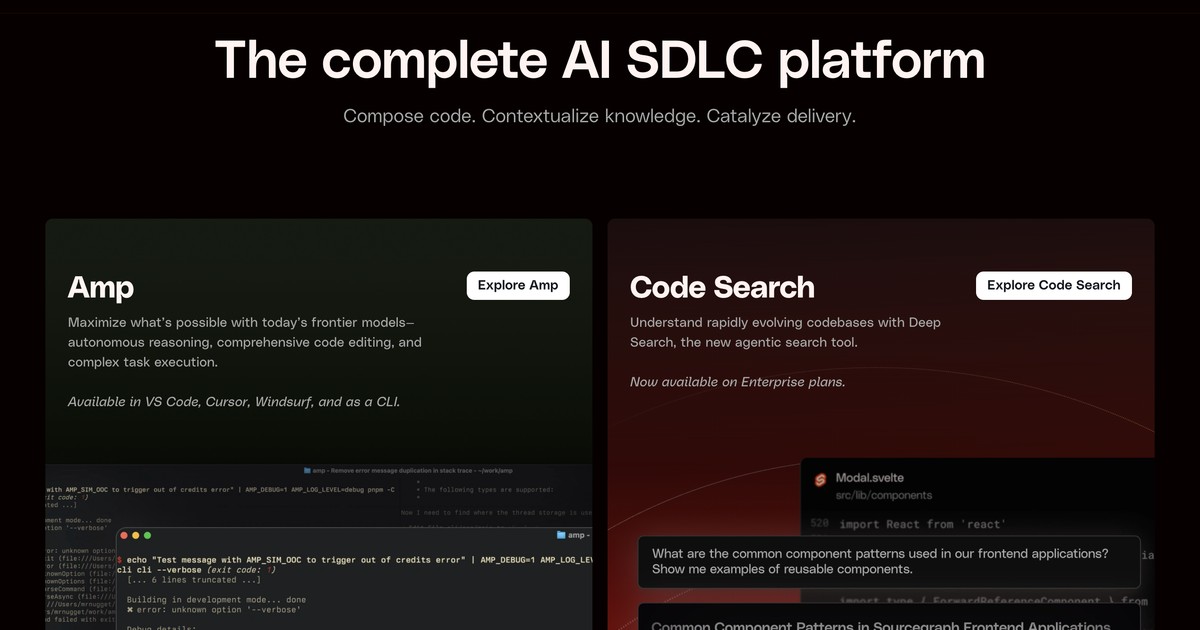Click the 'Modal.svelte' file name

click(x=870, y=478)
